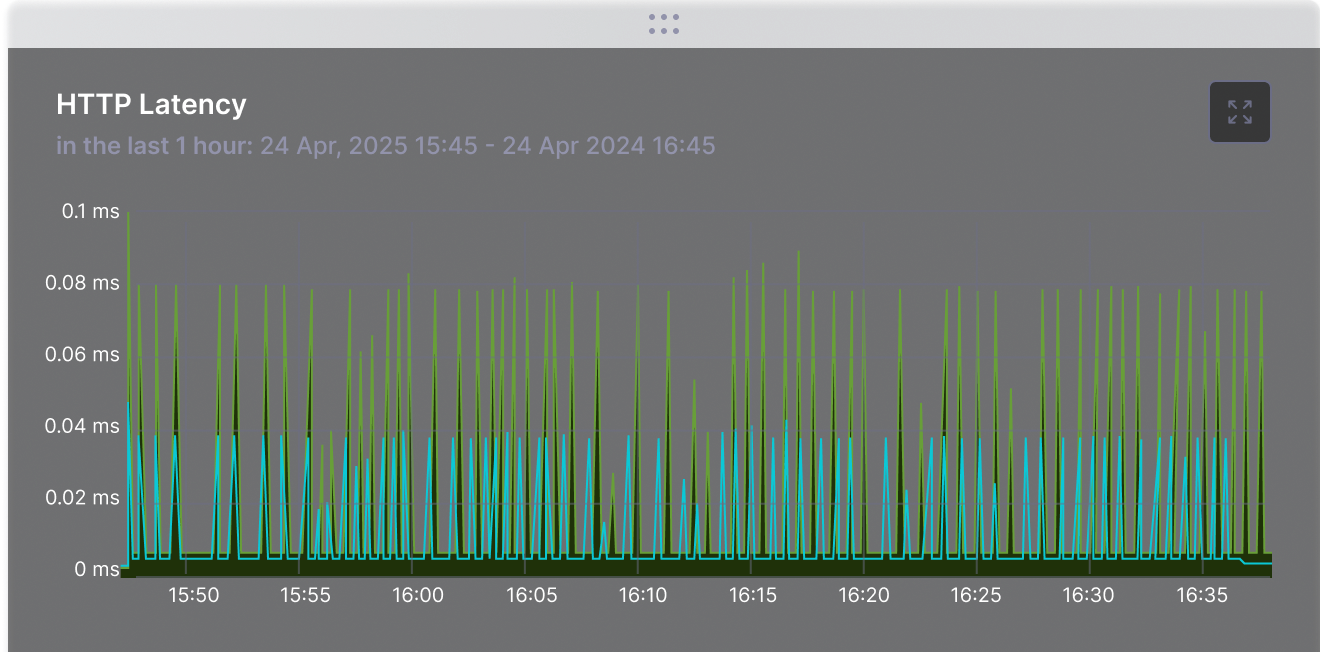Image resolution: width=1320 pixels, height=652 pixels.
Task: Click the 16:35 time axis label
Action: click(1201, 595)
